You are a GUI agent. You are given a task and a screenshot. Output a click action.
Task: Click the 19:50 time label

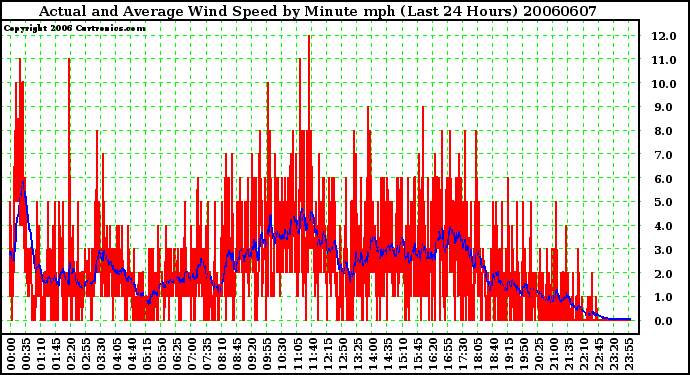coord(524,354)
